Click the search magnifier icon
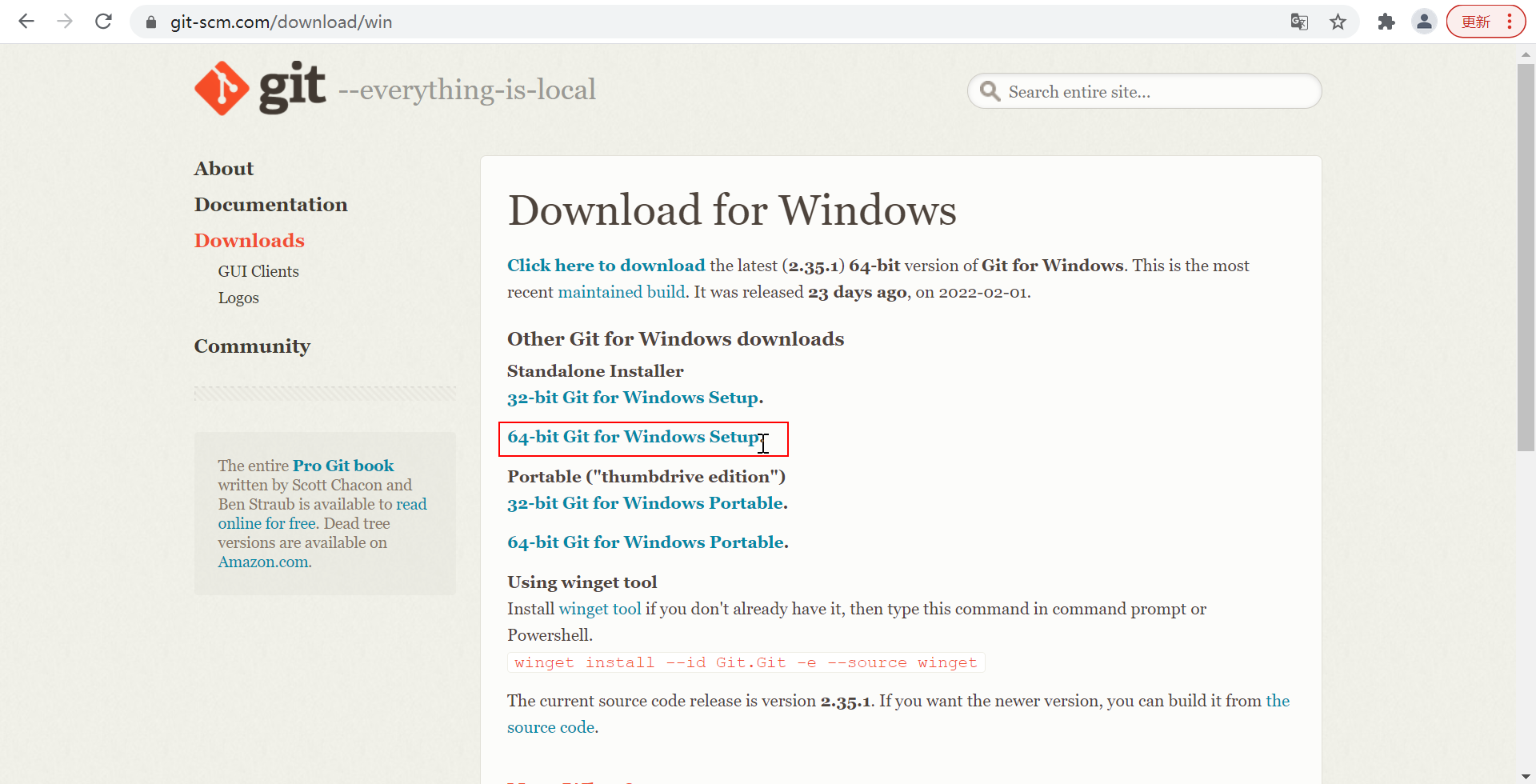Screen dimensions: 1536x784 (990, 91)
